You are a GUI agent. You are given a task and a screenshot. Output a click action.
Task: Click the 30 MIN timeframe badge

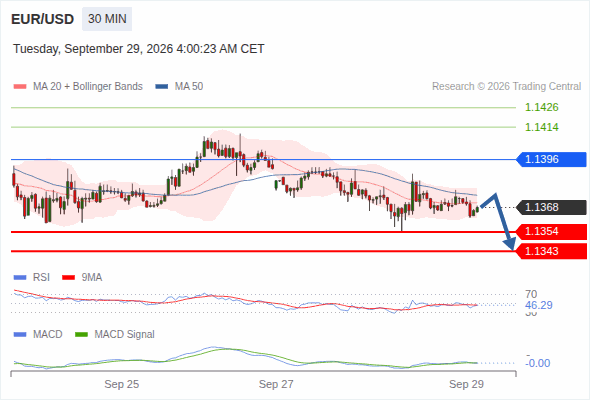tap(107, 19)
